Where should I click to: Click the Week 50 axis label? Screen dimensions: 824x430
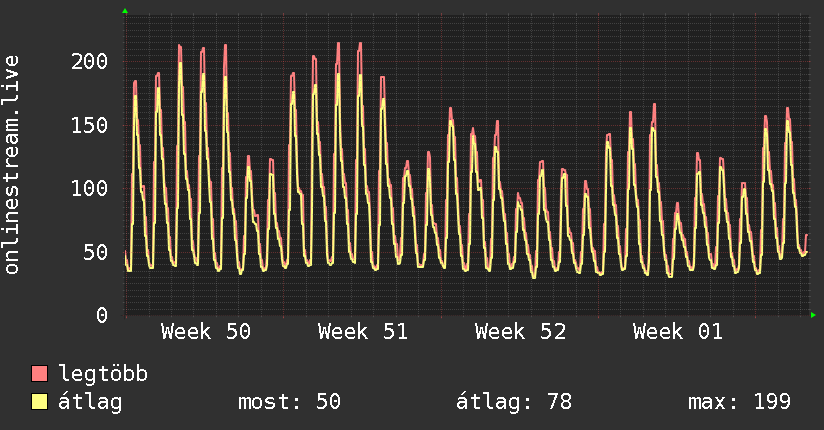pyautogui.click(x=206, y=332)
